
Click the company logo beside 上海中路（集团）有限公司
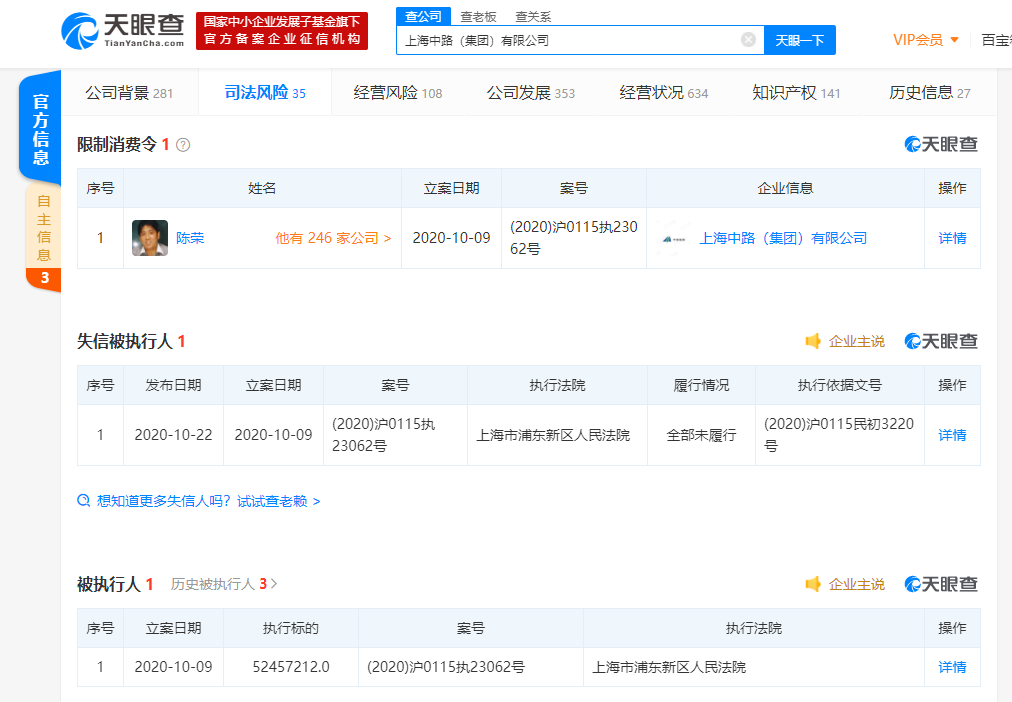coord(674,238)
